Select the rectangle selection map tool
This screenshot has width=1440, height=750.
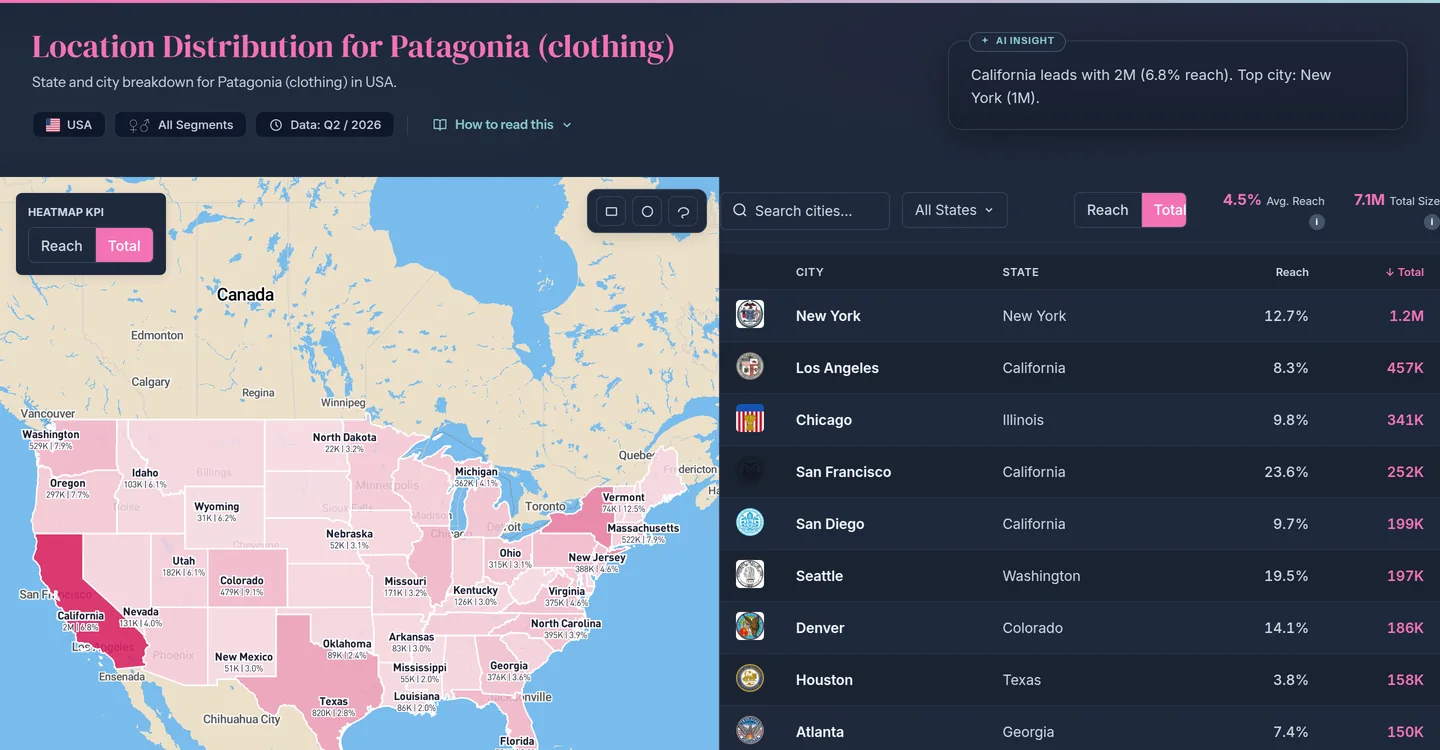(x=611, y=212)
